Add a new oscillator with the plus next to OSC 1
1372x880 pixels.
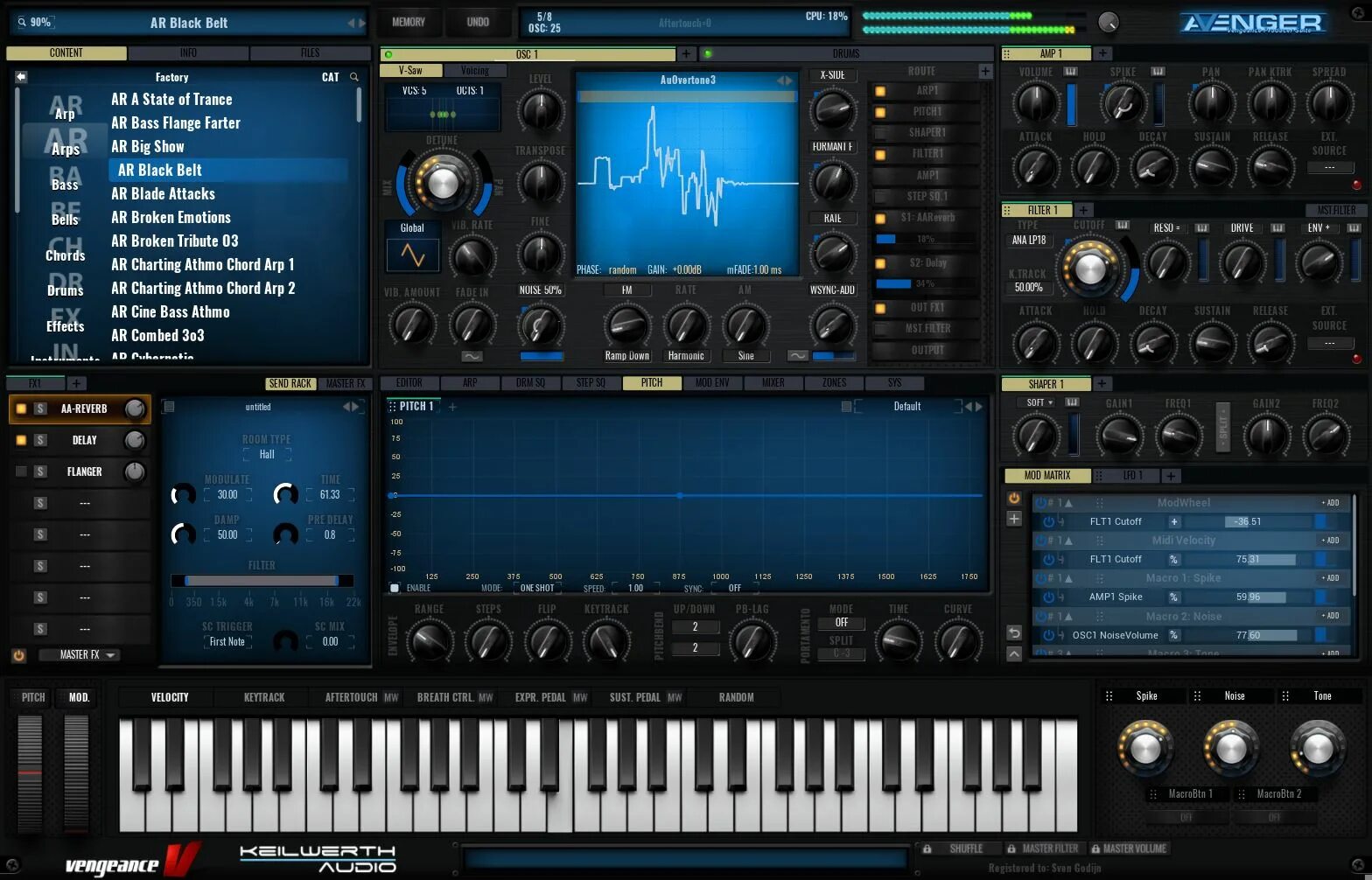[x=686, y=54]
